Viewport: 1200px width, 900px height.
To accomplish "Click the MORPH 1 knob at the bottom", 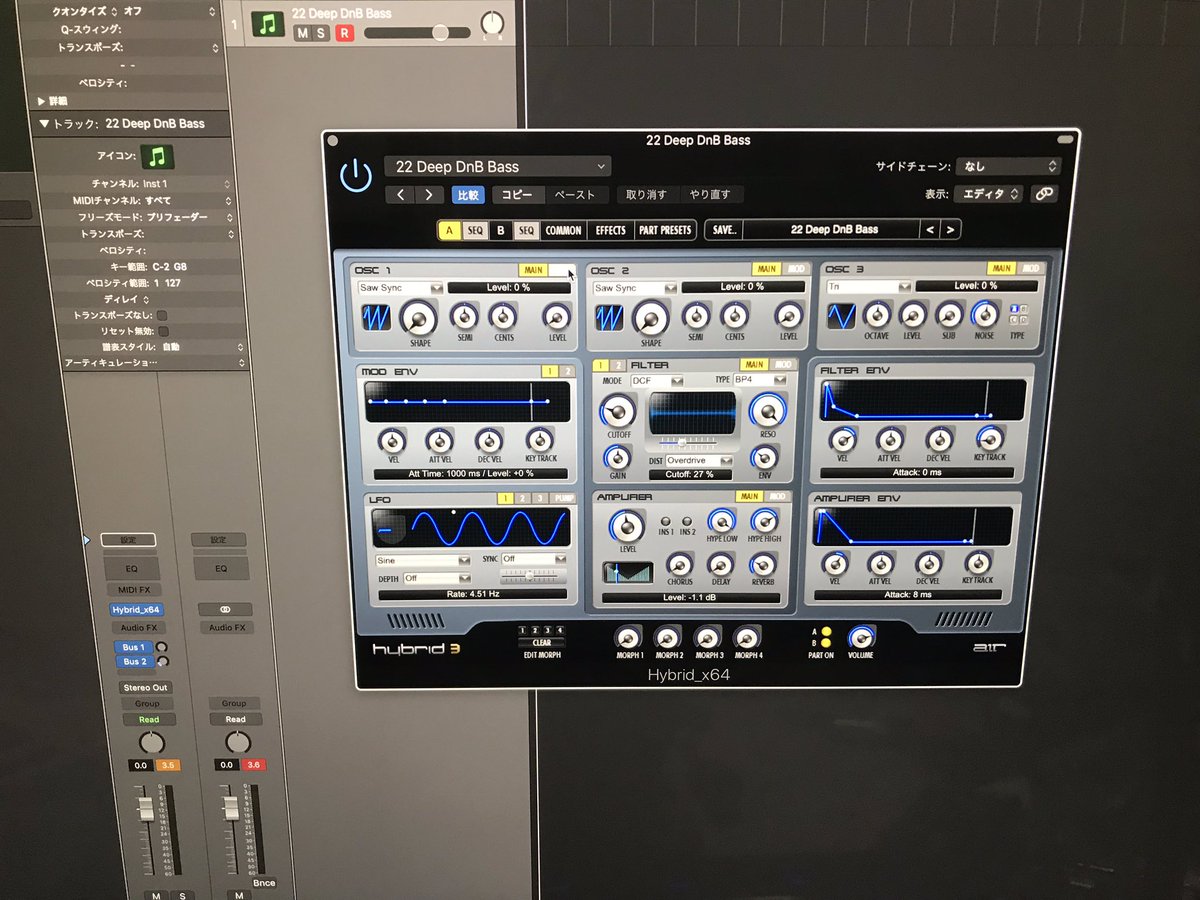I will coord(629,637).
